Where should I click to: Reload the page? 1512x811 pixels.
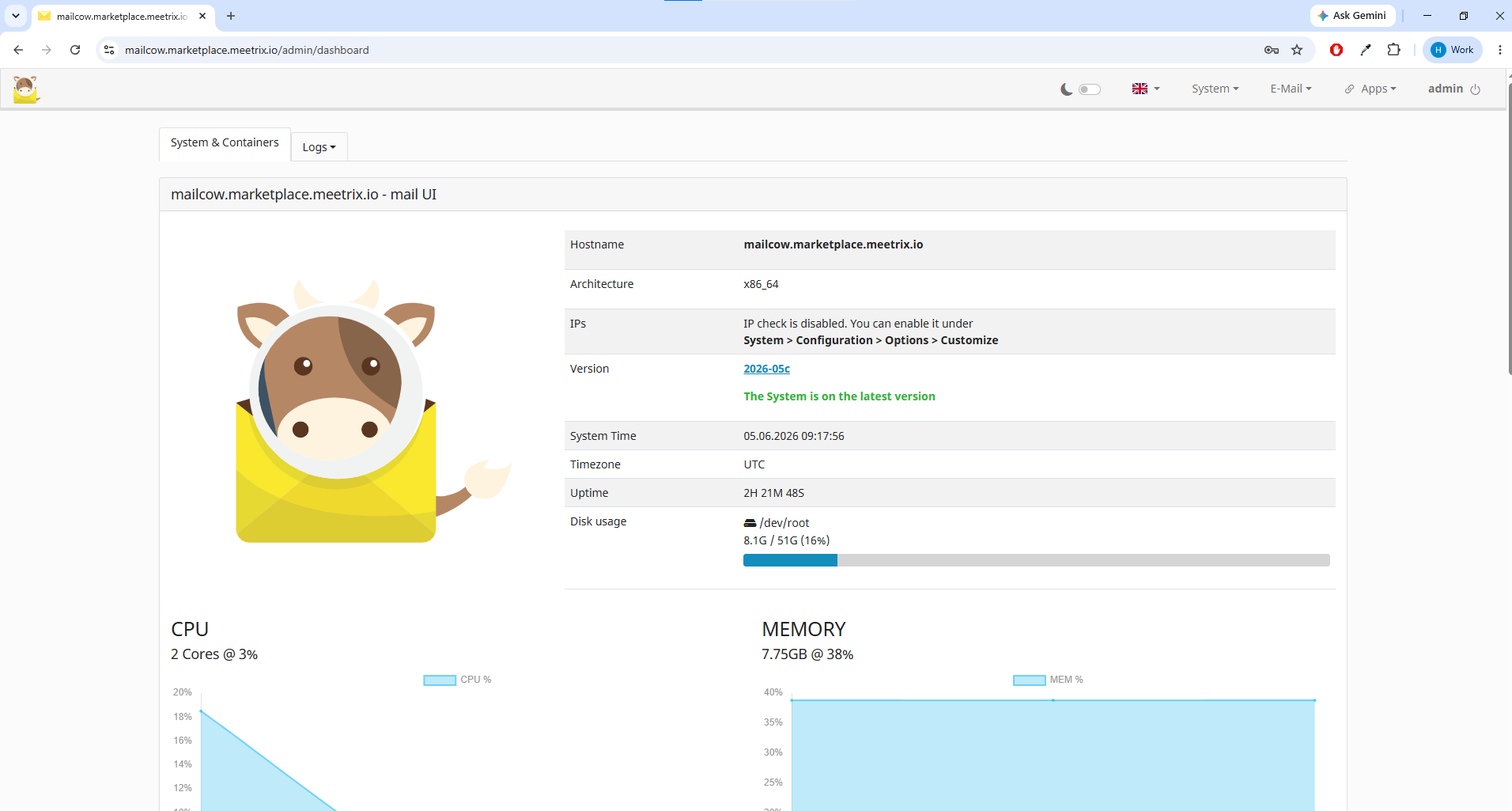75,50
